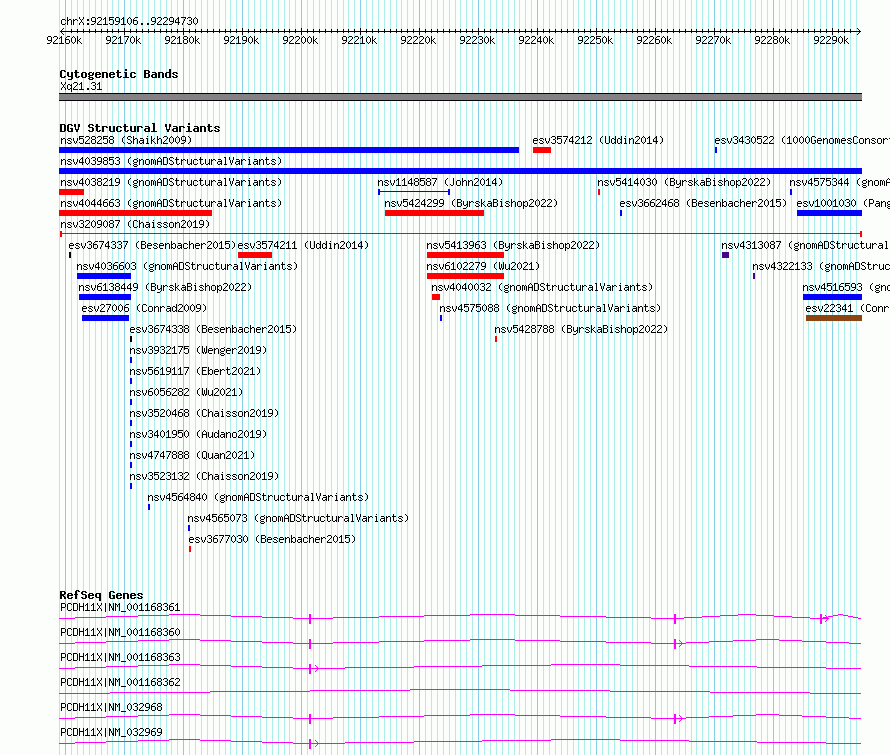The height and width of the screenshot is (755, 890).
Task: Click nsv5619117 (Ebert2021) label
Action: (195, 371)
